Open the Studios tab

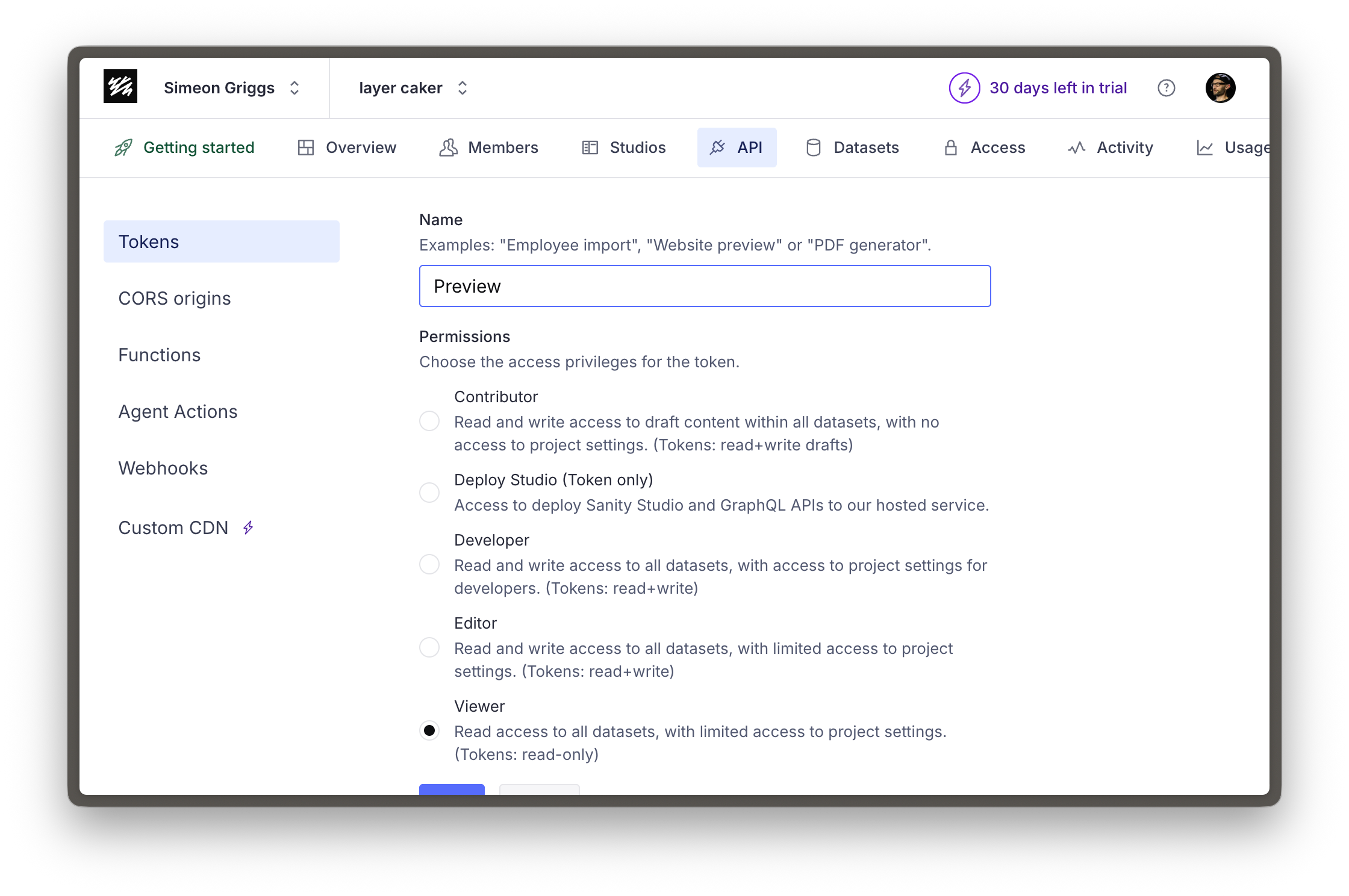tap(623, 148)
